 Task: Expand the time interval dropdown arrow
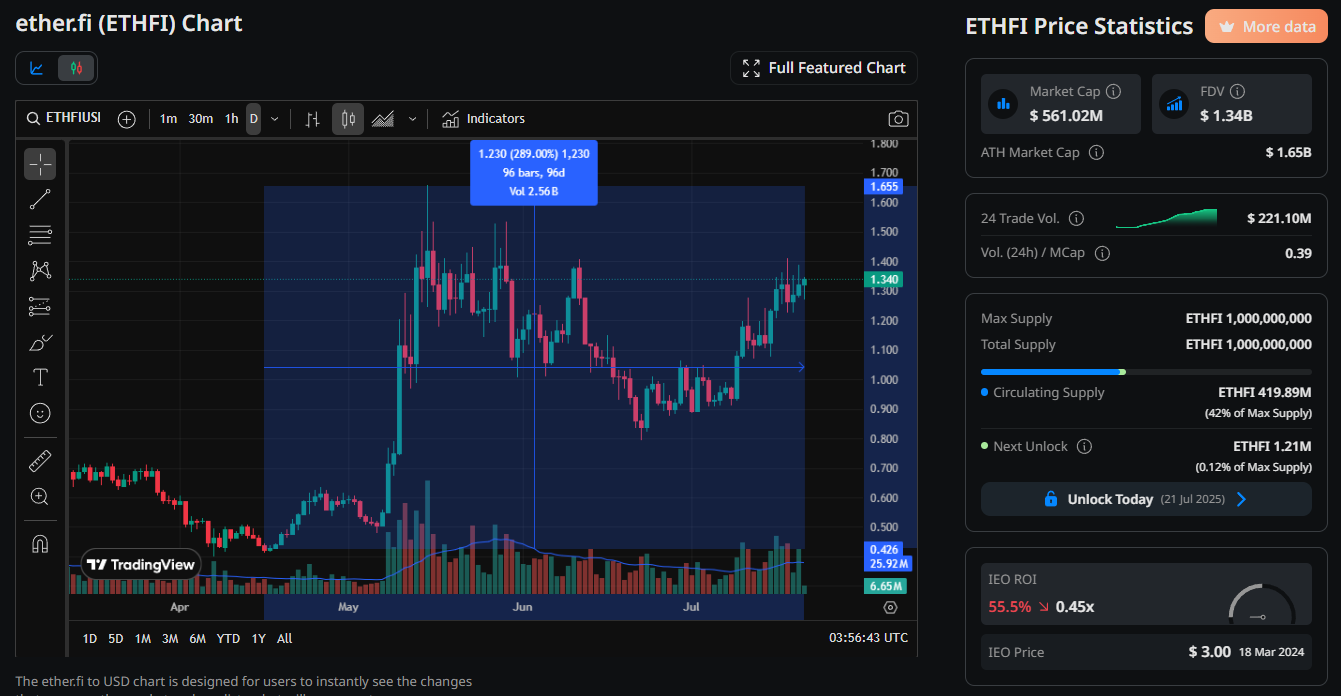tap(275, 119)
